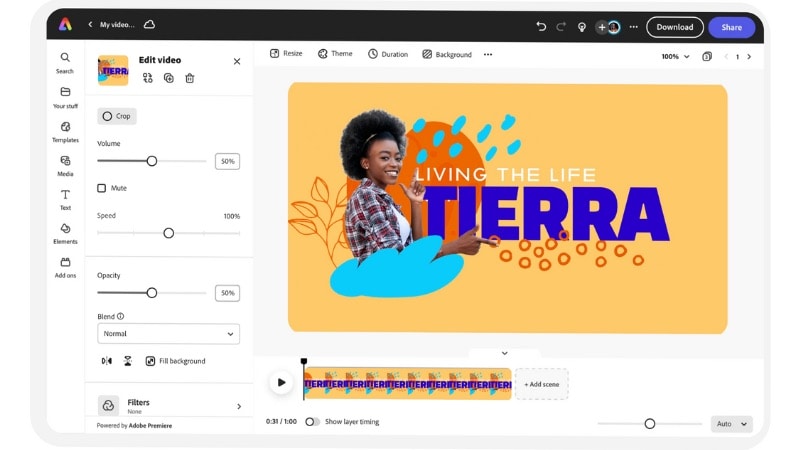Open more canvas toolbar options
This screenshot has width=800, height=450.
pyautogui.click(x=488, y=54)
